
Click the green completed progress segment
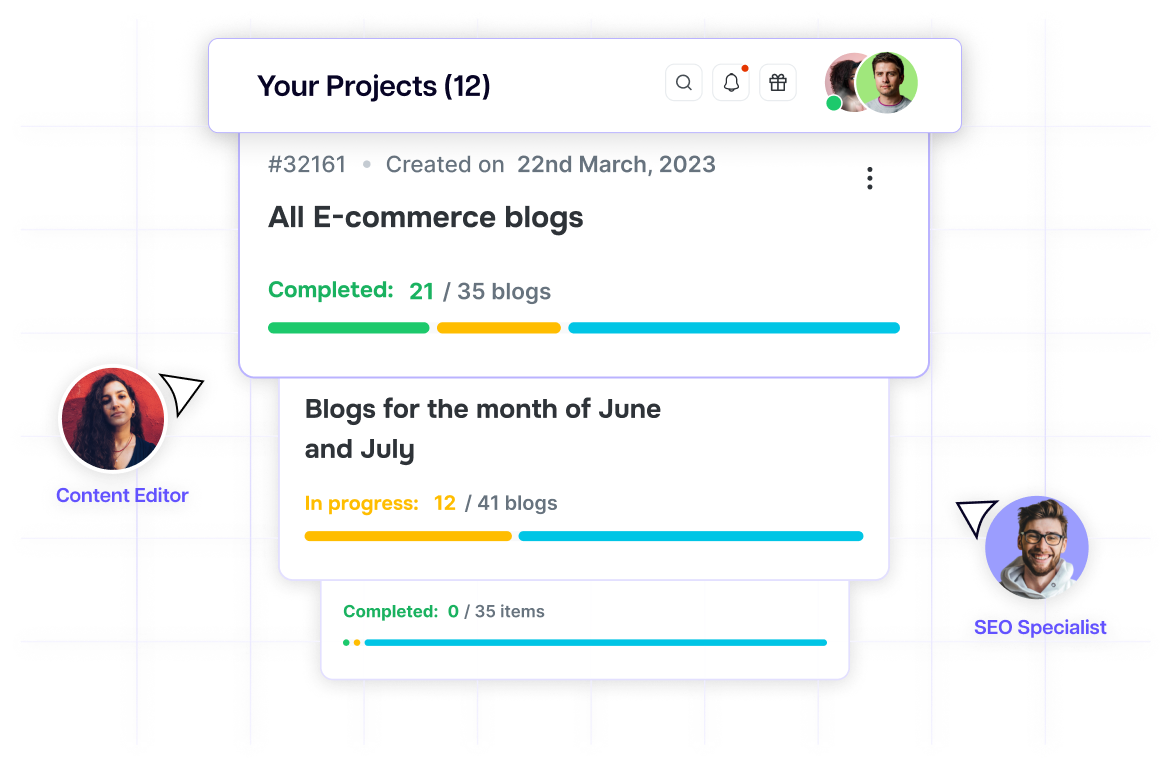(x=348, y=328)
